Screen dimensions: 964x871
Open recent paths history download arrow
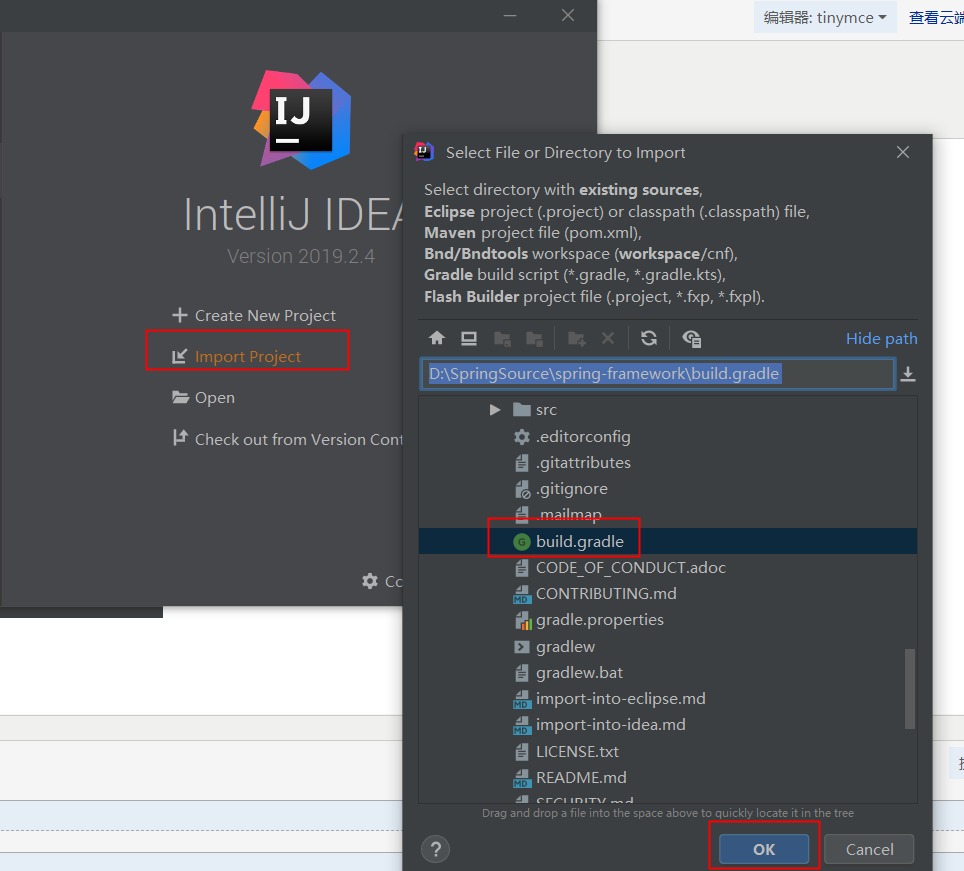(x=908, y=374)
